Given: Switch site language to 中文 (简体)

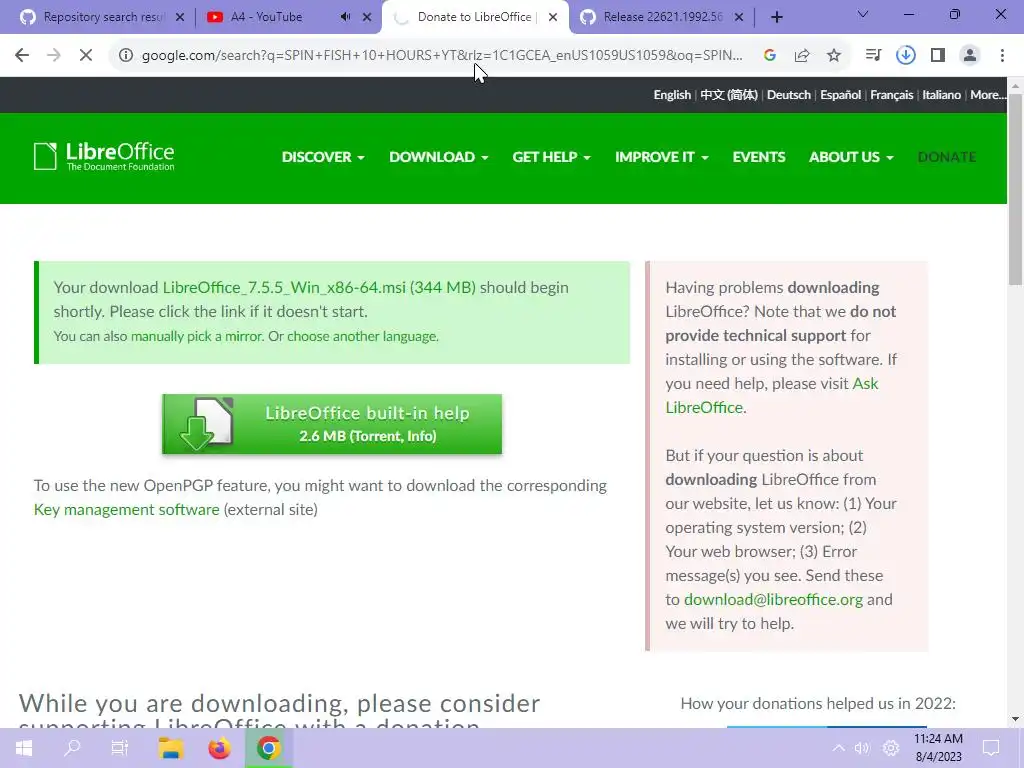Looking at the screenshot, I should (x=729, y=95).
